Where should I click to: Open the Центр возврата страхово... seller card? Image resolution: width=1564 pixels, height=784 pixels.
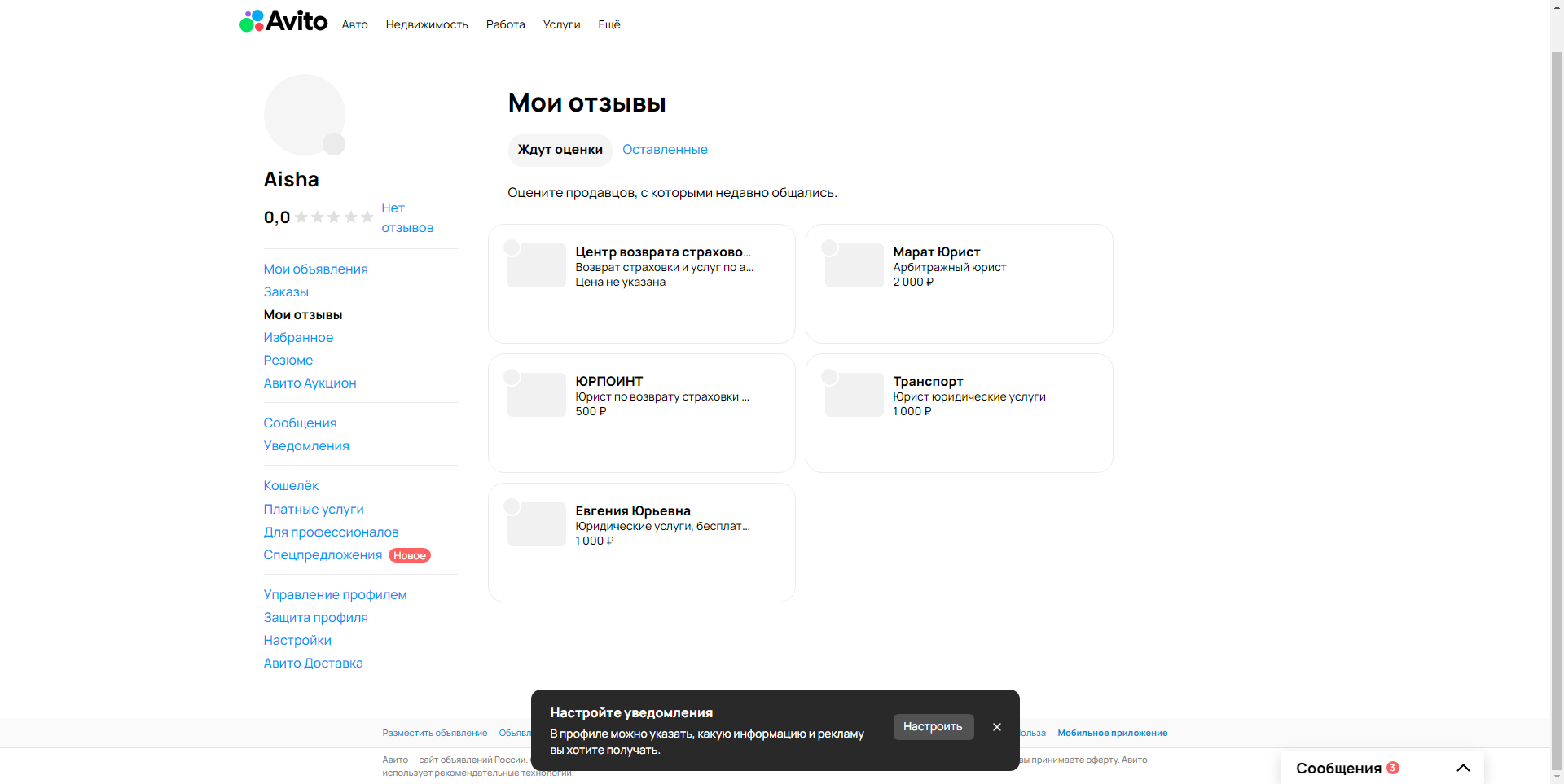642,283
